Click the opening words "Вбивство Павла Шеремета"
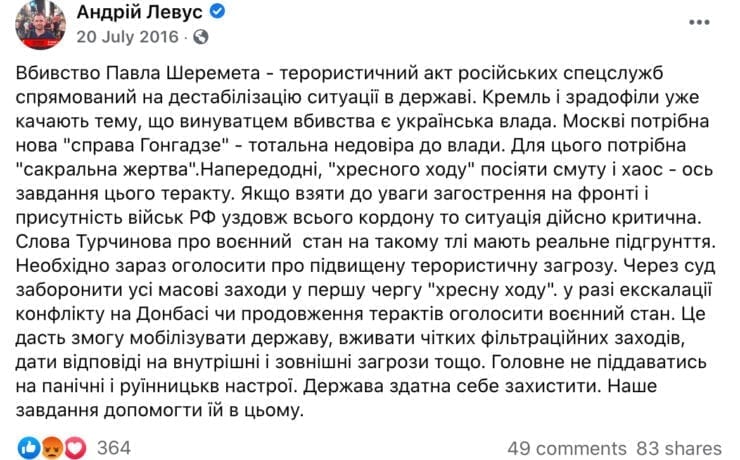740x460 pixels. (138, 73)
